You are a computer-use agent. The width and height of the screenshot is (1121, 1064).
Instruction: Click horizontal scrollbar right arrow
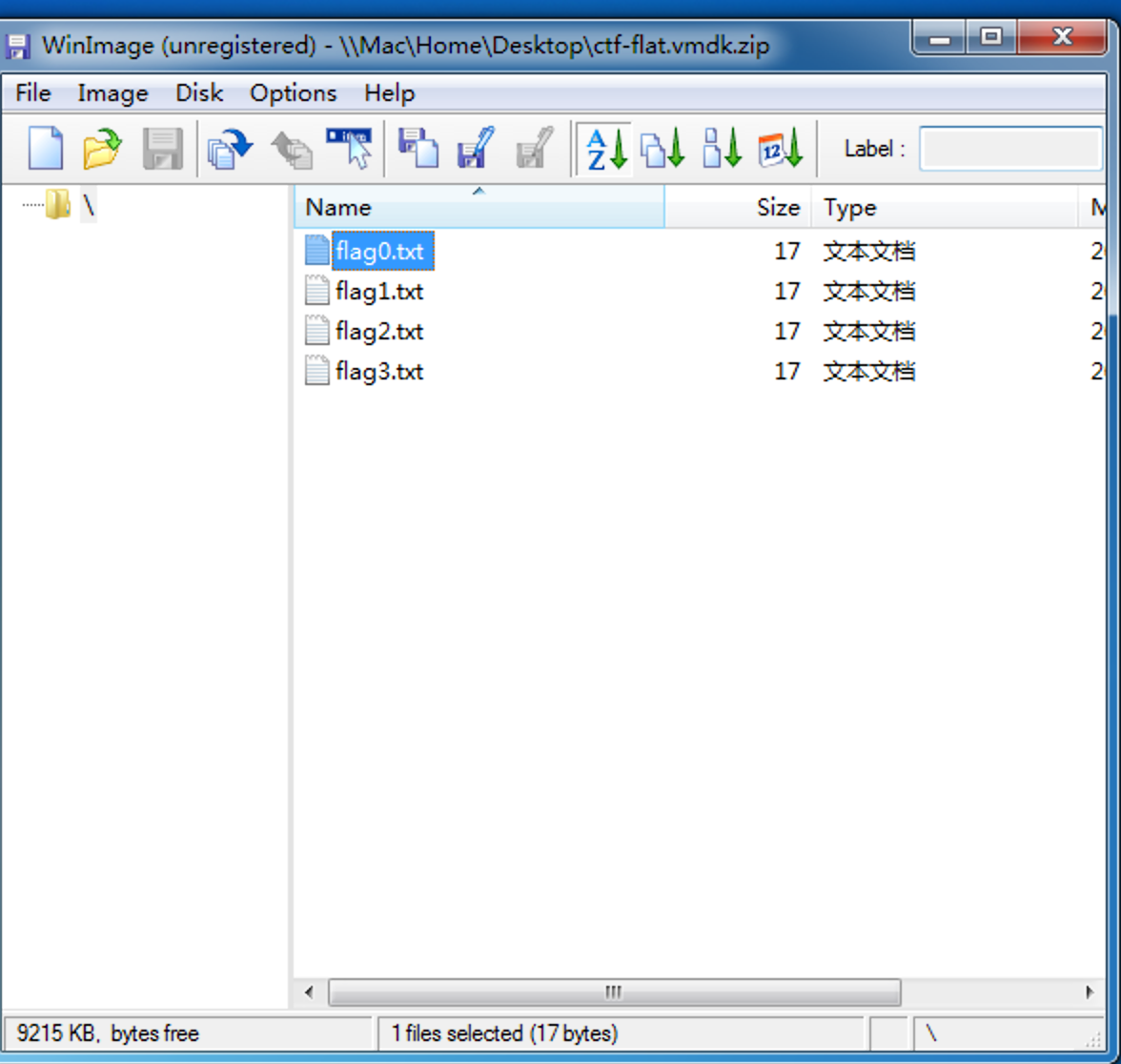[1089, 992]
